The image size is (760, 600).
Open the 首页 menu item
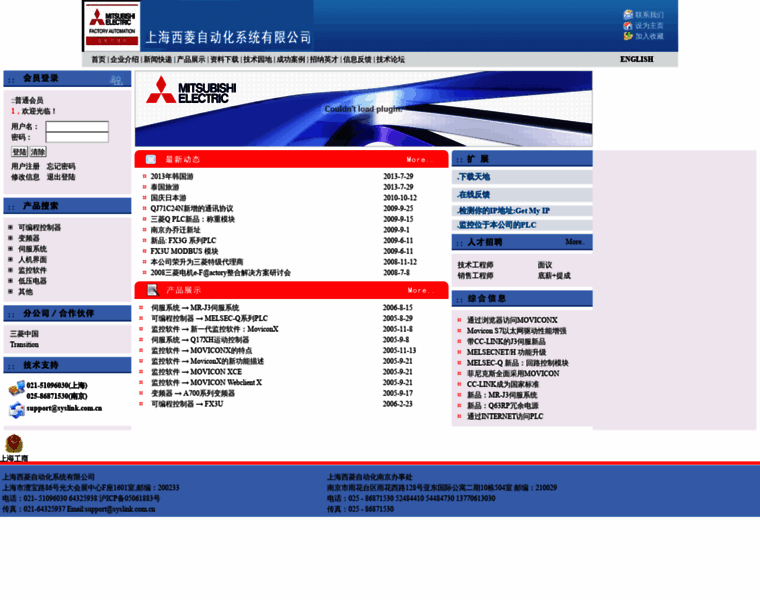tap(98, 60)
